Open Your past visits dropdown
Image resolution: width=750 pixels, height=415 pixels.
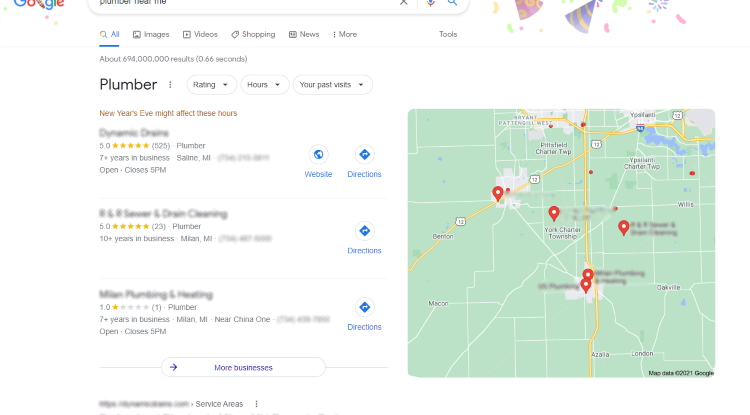point(332,85)
